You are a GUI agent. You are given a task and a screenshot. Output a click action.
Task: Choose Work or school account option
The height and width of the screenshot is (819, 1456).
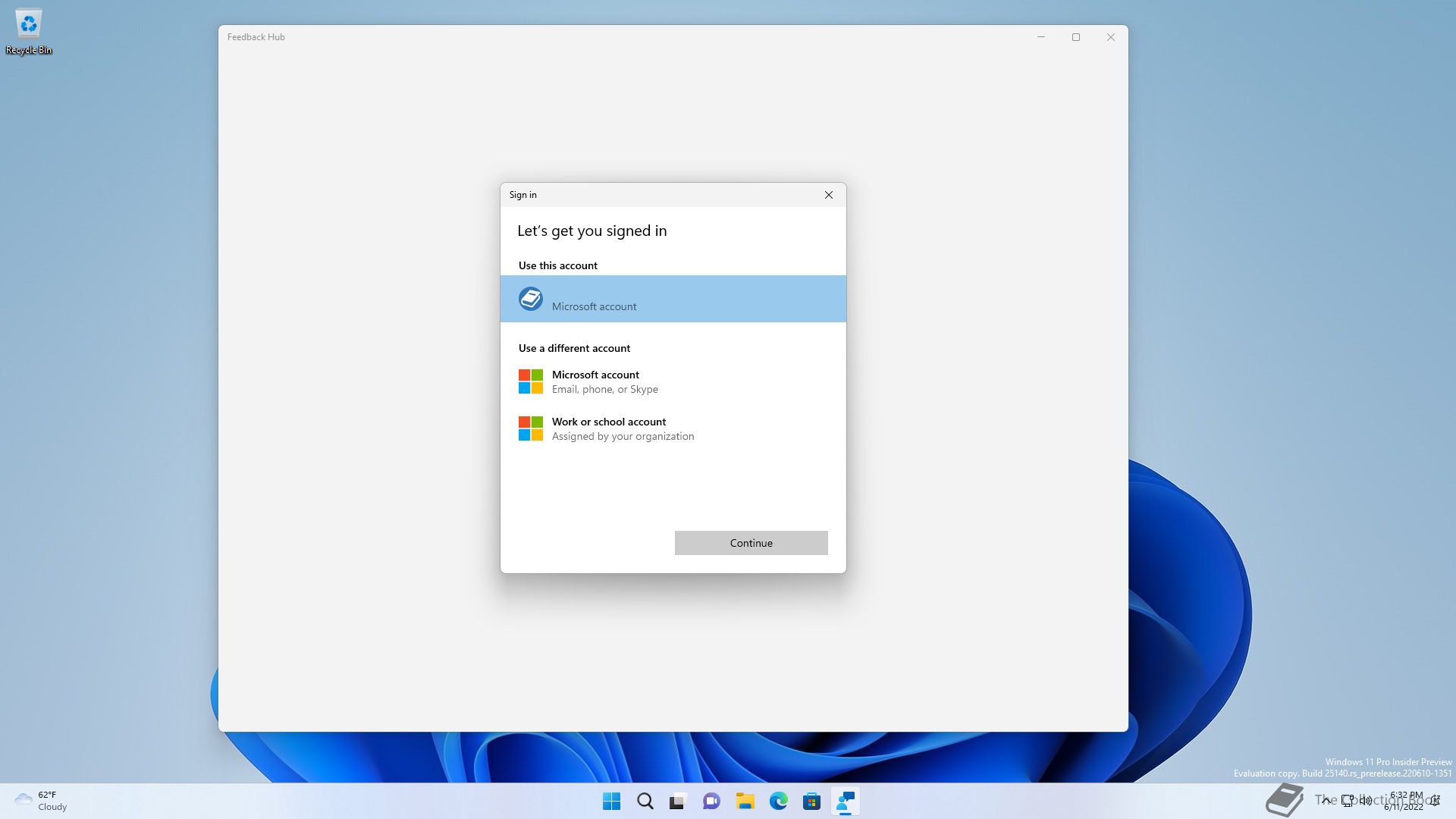673,428
